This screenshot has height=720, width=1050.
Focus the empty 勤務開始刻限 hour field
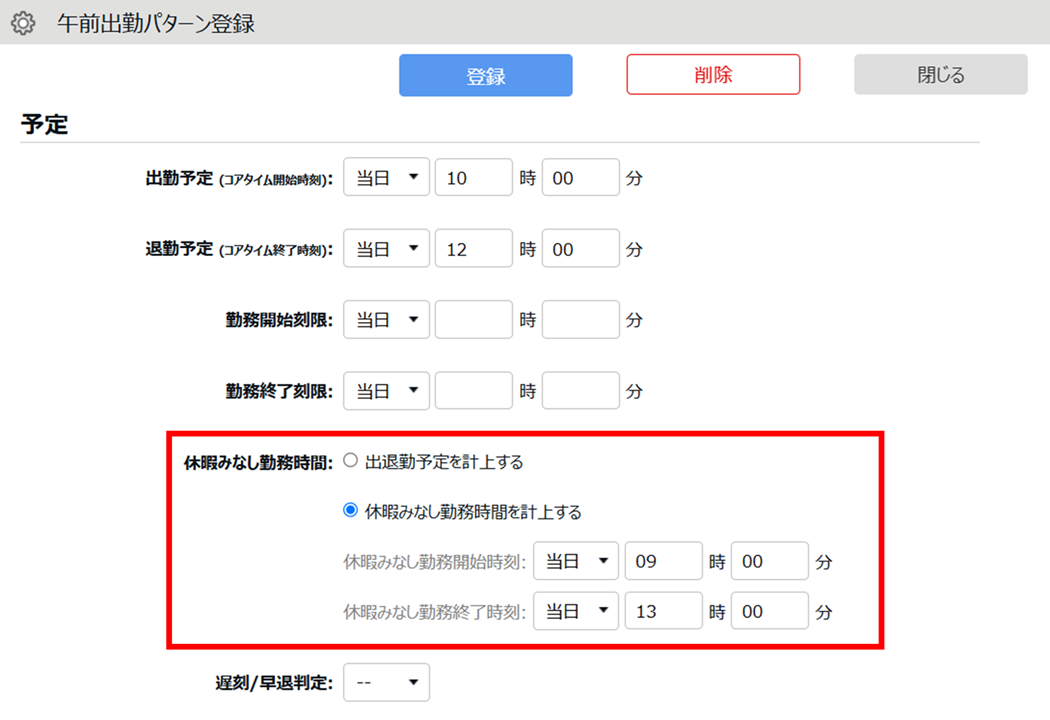coord(473,320)
